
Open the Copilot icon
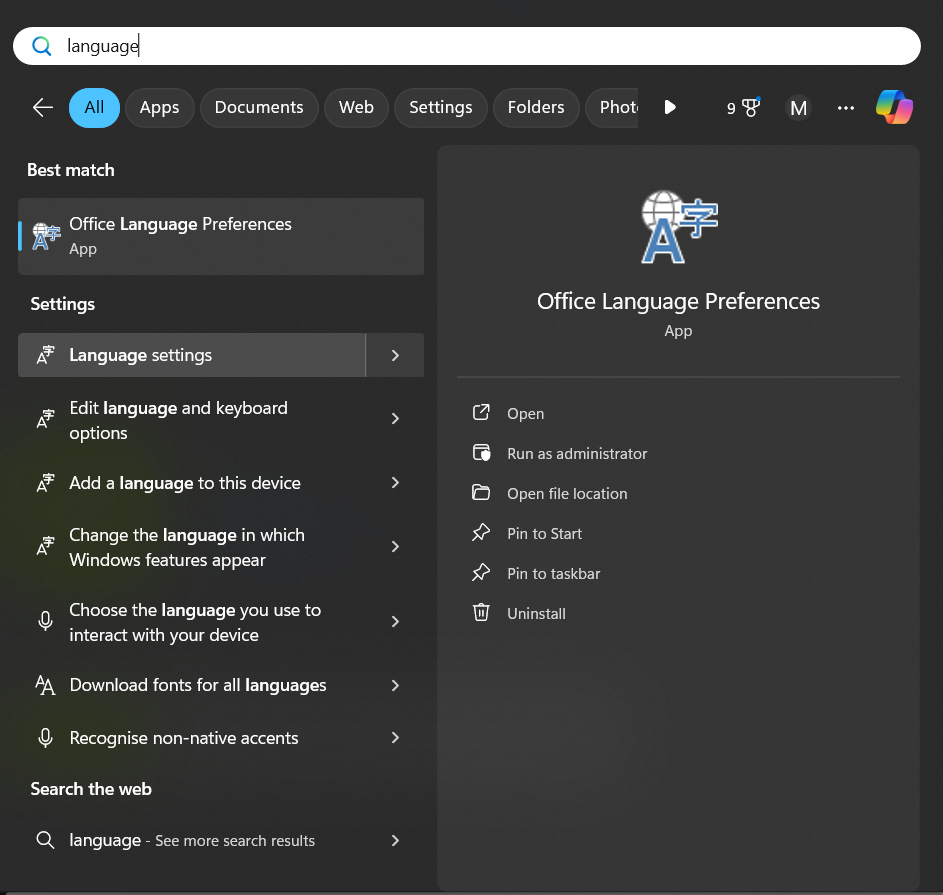[894, 108]
